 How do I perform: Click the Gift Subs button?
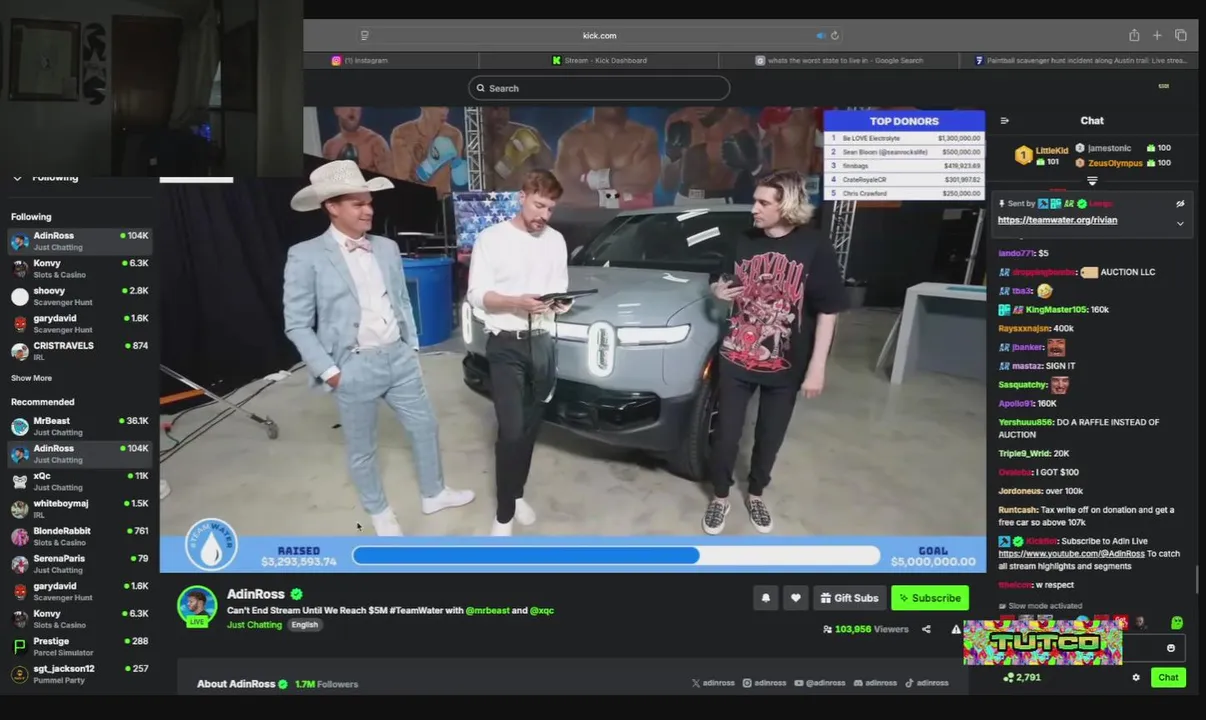point(850,598)
